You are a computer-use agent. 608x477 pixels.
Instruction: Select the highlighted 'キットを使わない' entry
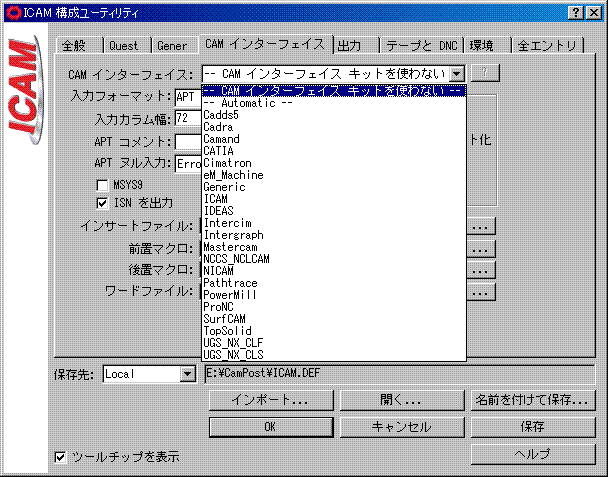pos(334,91)
